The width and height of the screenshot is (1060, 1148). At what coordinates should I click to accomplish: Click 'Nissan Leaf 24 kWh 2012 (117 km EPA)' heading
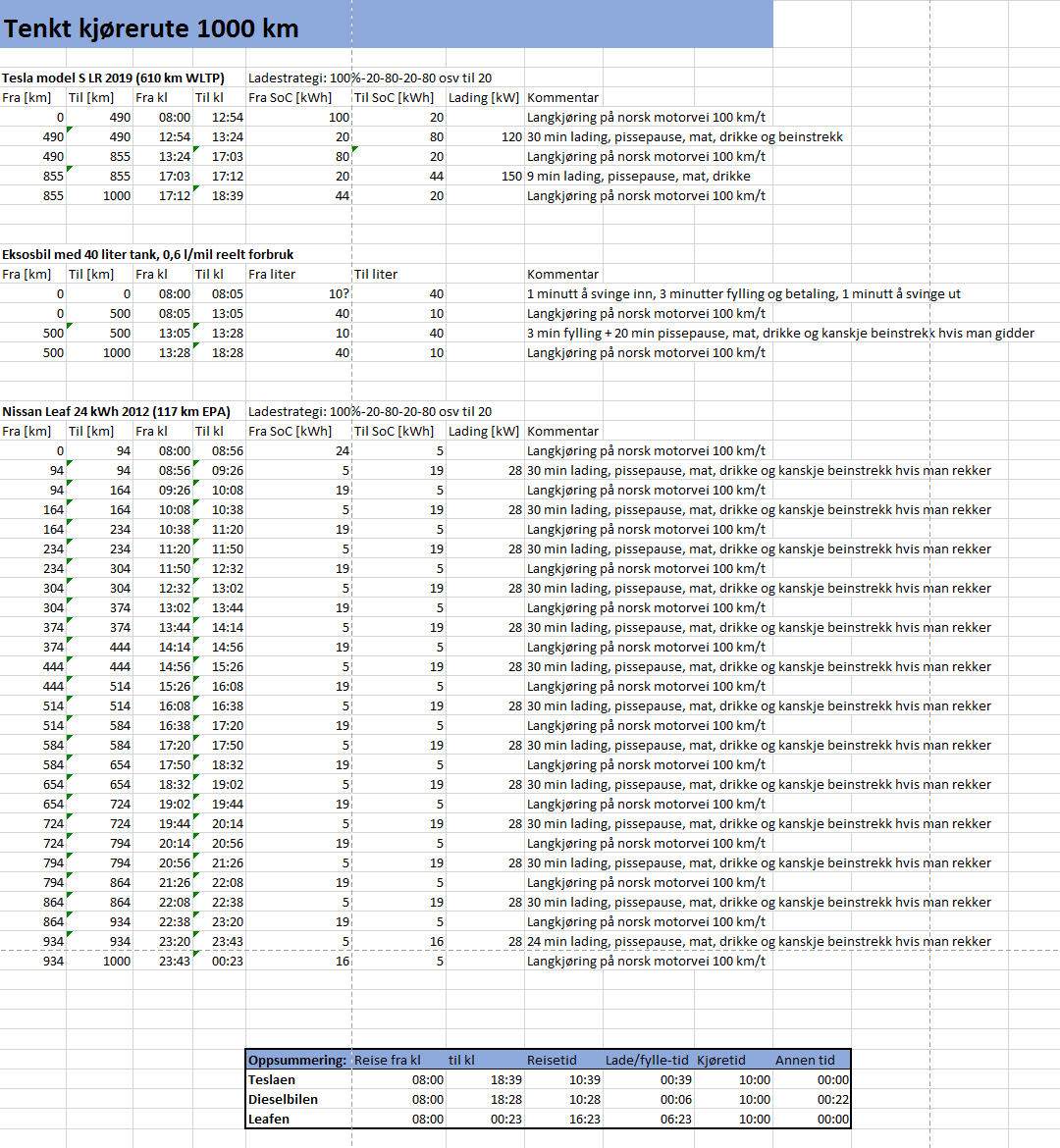[x=116, y=411]
